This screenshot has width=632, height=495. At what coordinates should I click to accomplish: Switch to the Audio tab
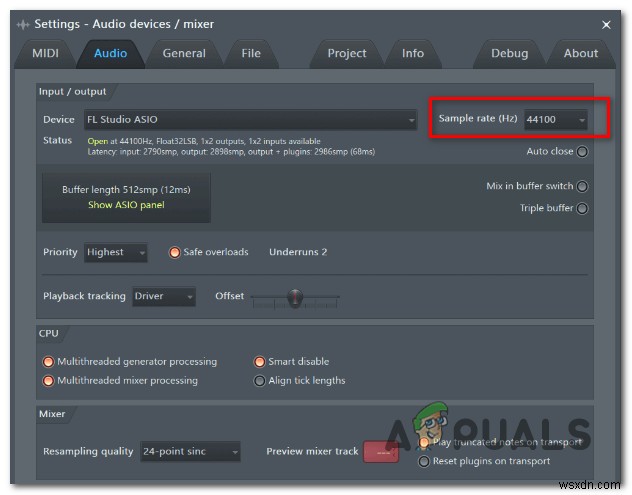[x=110, y=54]
